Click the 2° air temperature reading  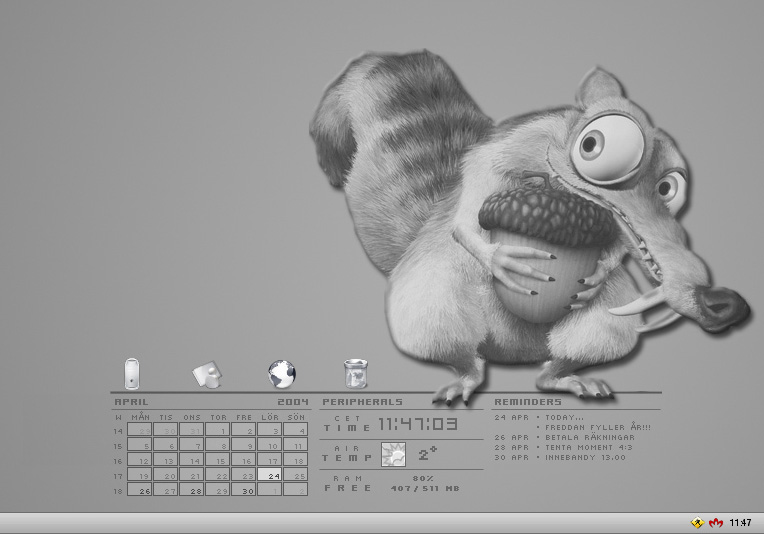click(427, 454)
